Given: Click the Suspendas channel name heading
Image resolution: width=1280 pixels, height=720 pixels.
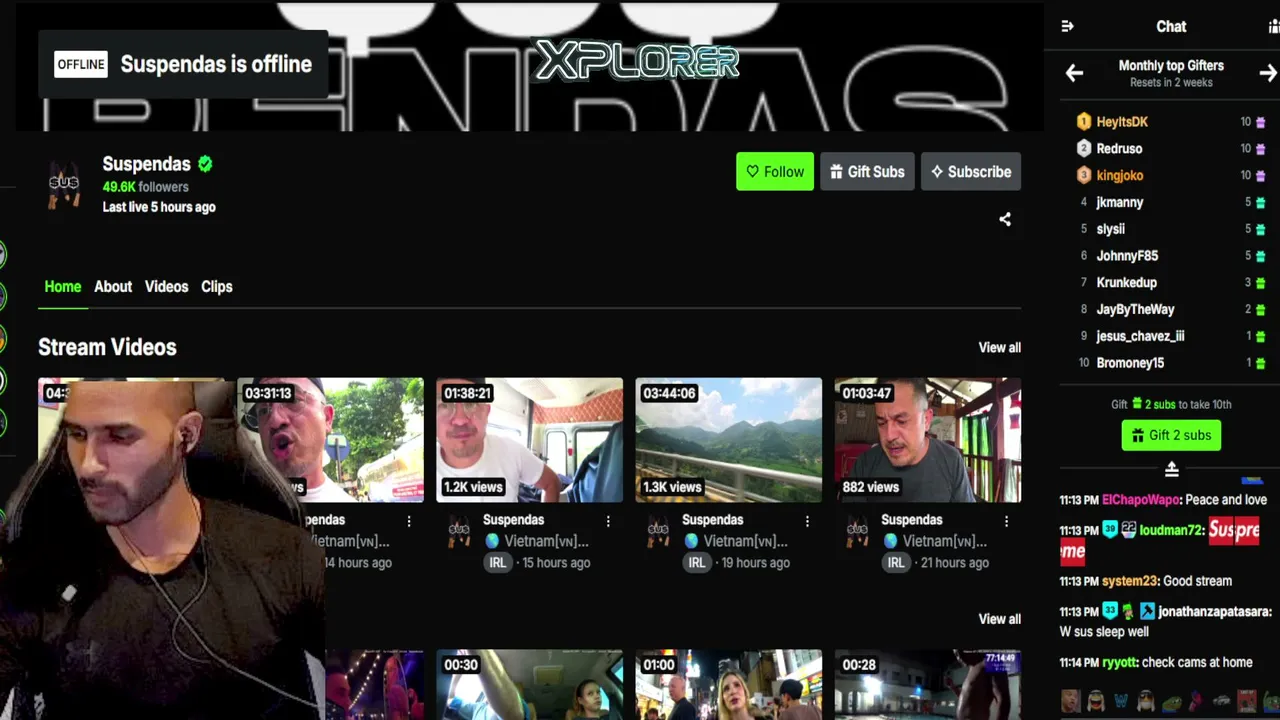Looking at the screenshot, I should coord(146,164).
